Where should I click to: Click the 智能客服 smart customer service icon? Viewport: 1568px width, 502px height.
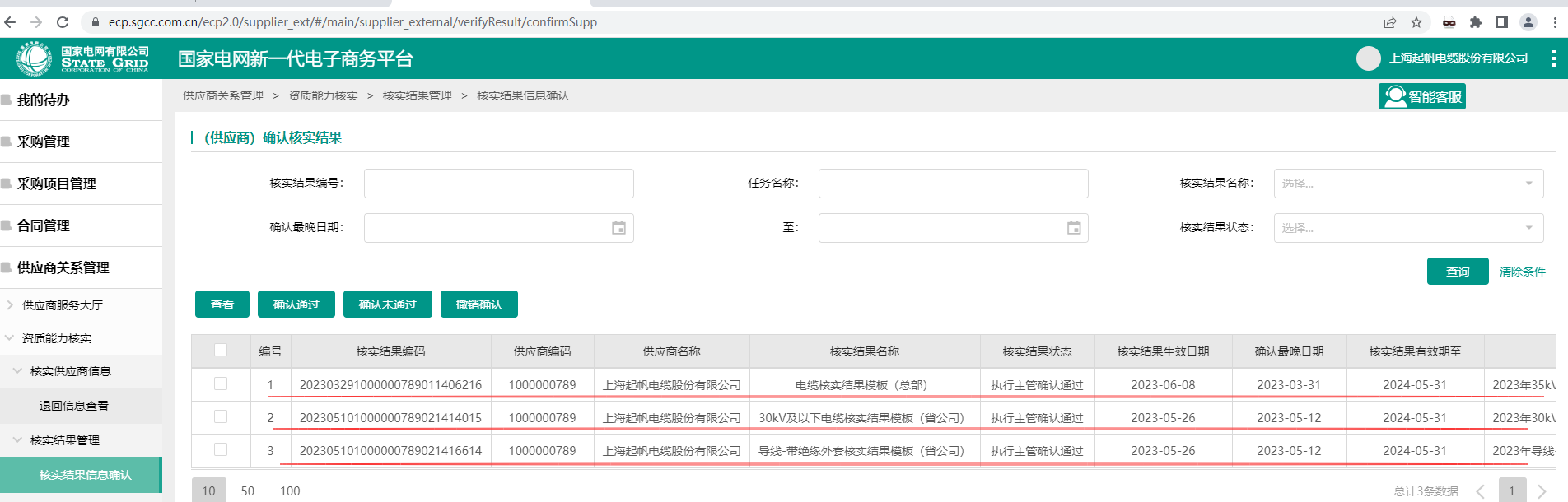[x=1421, y=97]
